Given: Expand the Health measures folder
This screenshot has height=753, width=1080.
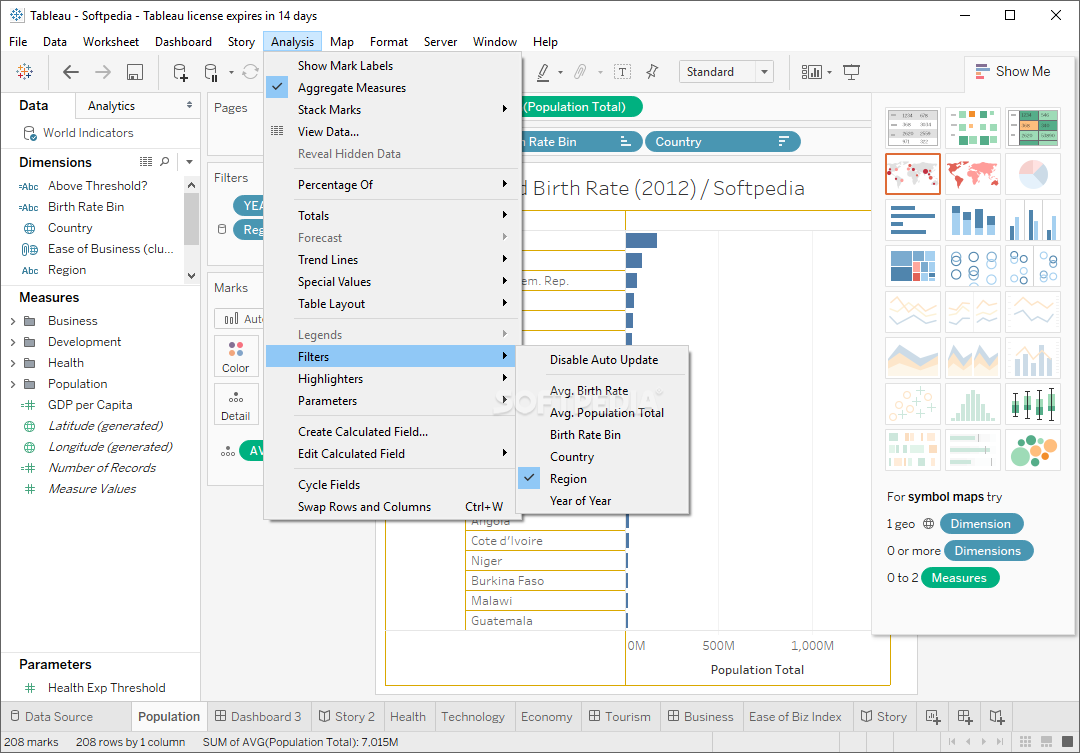Looking at the screenshot, I should [13, 363].
